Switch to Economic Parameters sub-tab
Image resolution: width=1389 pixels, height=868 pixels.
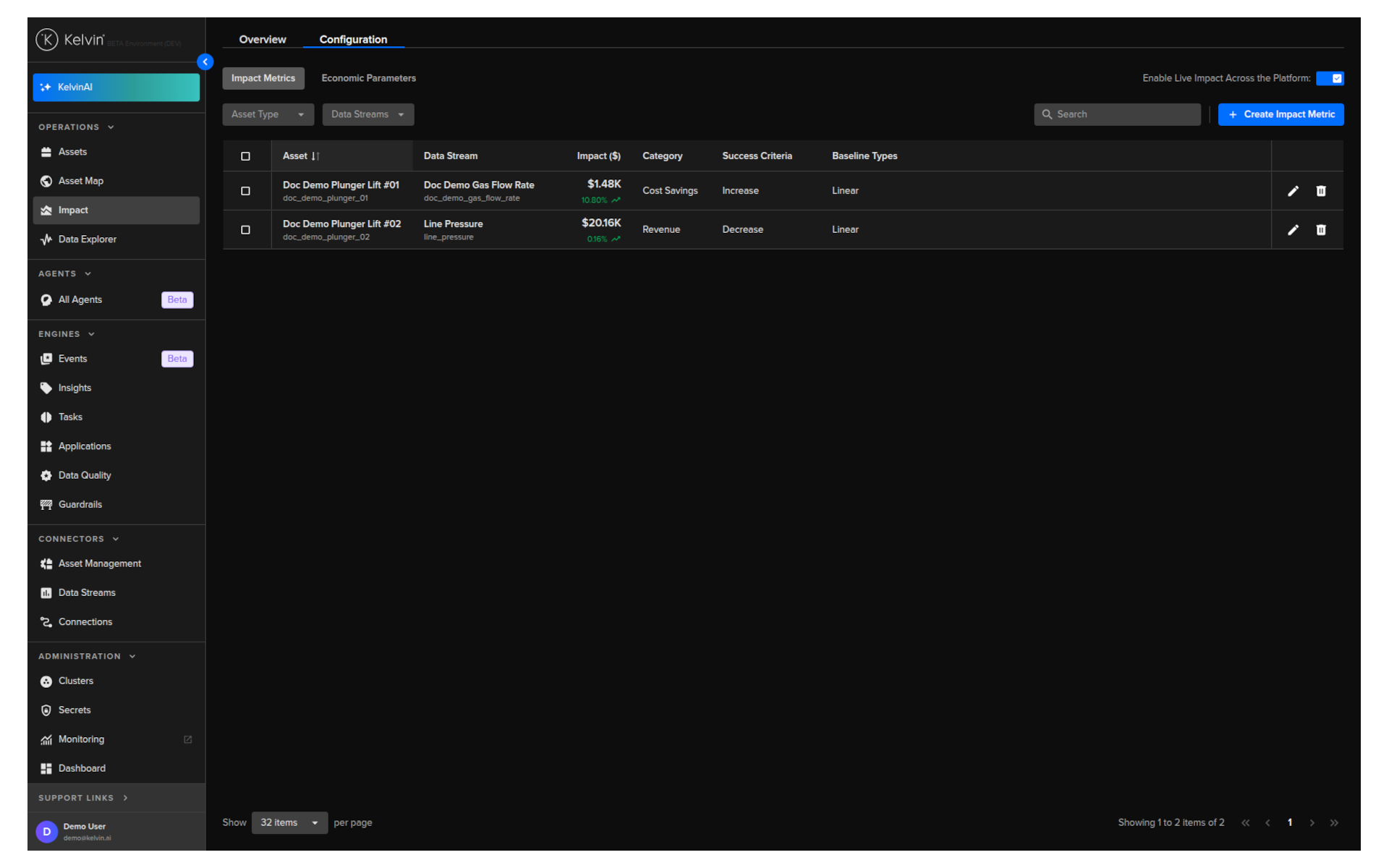[368, 78]
